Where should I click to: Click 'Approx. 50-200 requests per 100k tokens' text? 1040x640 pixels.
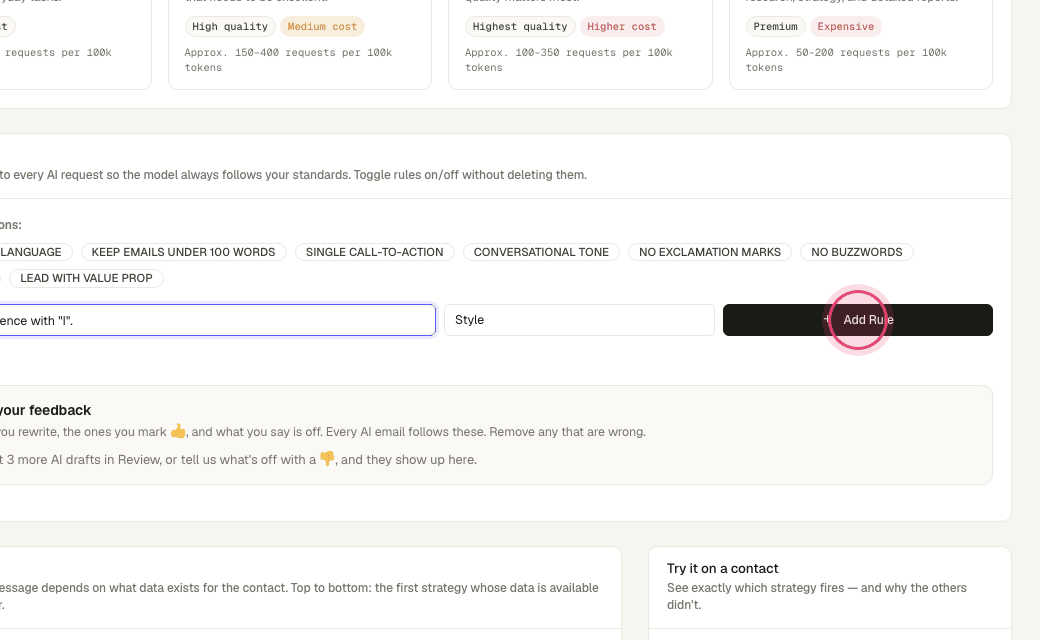846,60
